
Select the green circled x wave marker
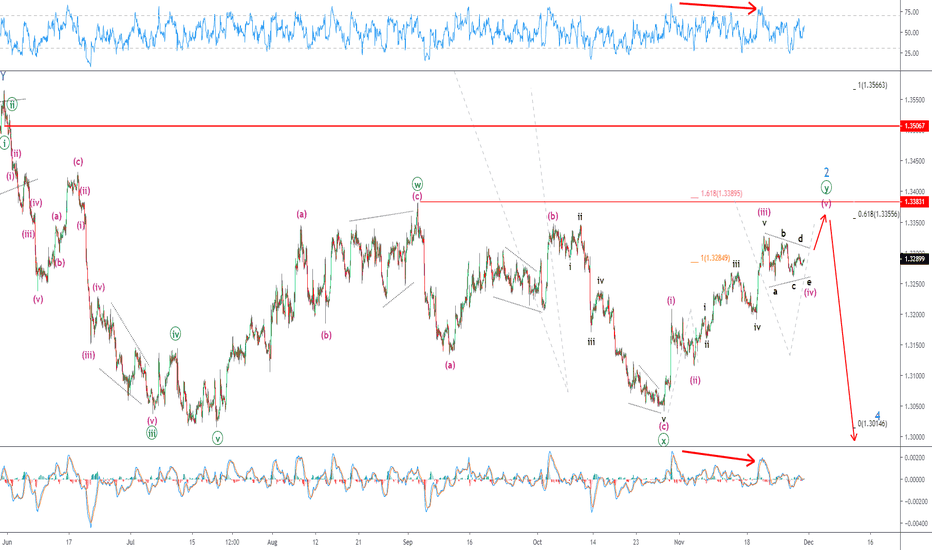click(x=663, y=439)
